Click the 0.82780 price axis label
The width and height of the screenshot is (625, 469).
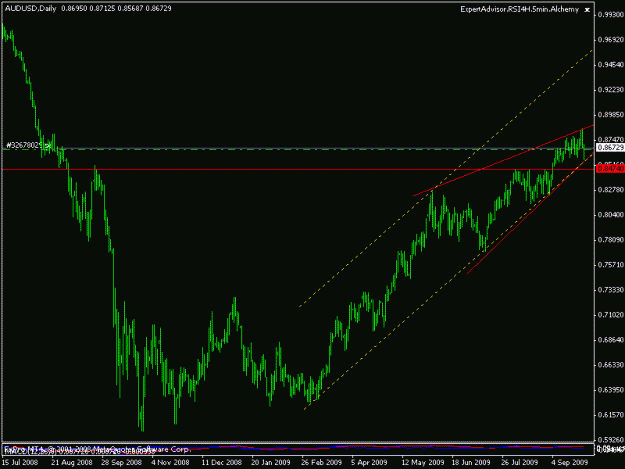pos(611,190)
